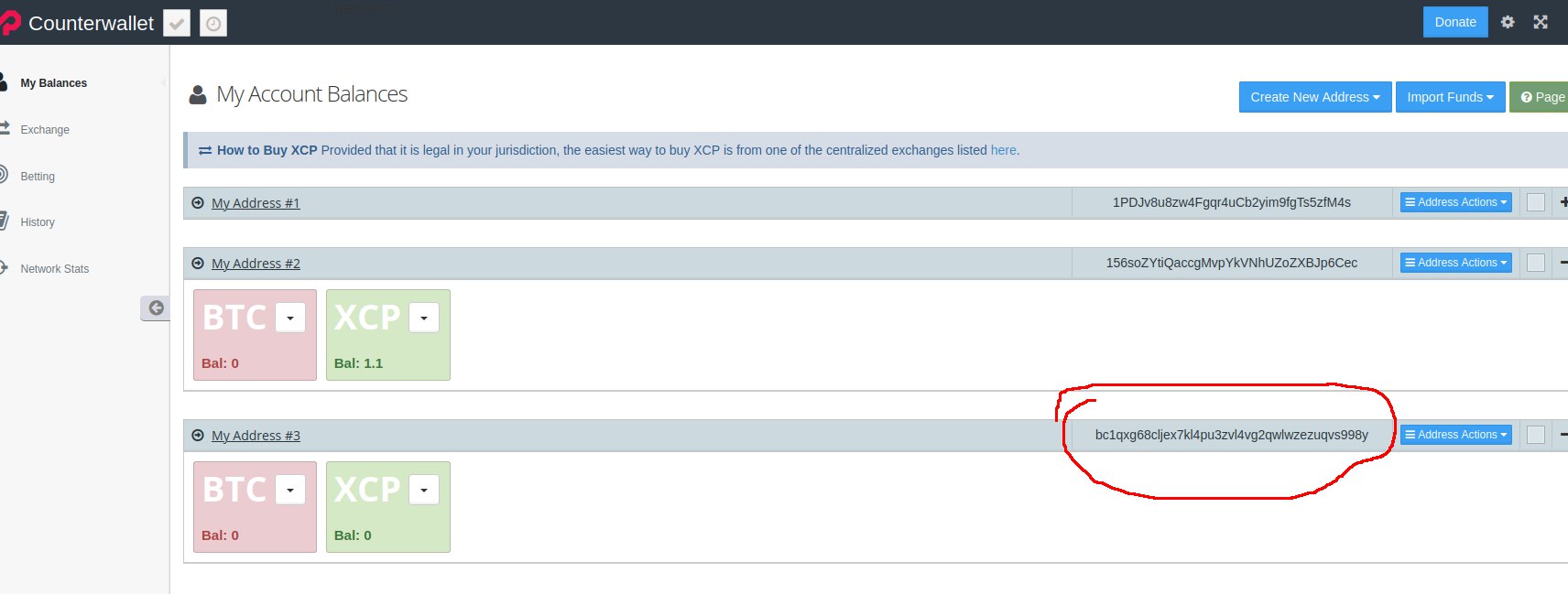Screen dimensions: 1568x594
Task: Open Import Funds dropdown
Action: click(1450, 97)
